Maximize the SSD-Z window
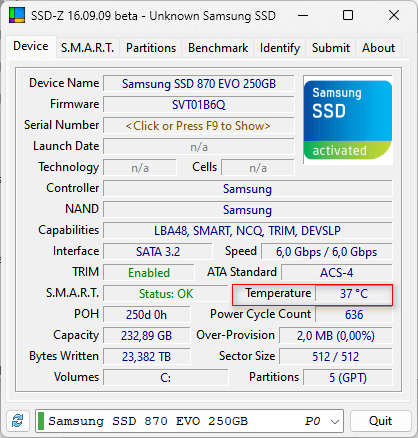 click(348, 15)
